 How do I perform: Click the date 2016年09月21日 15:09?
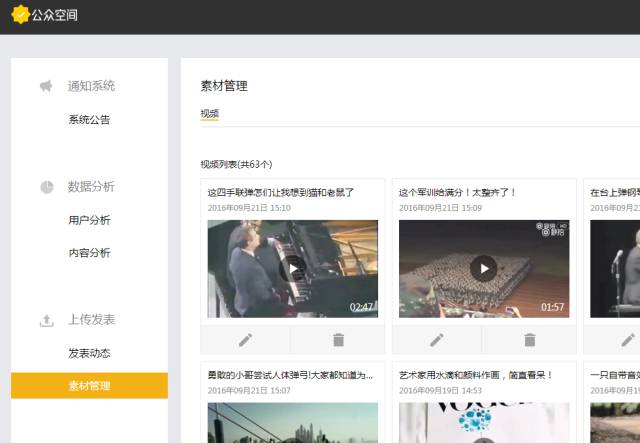(x=440, y=208)
